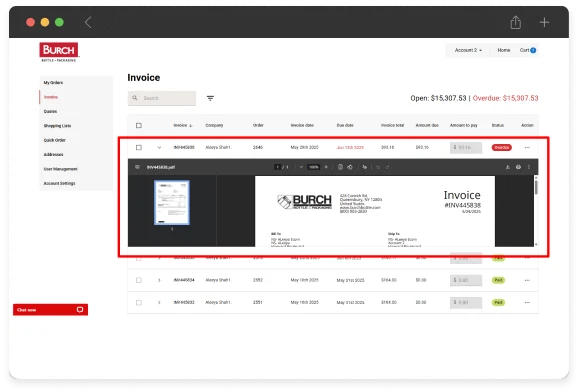Open Addresses in the sidebar
This screenshot has width=580, height=392.
53,155
